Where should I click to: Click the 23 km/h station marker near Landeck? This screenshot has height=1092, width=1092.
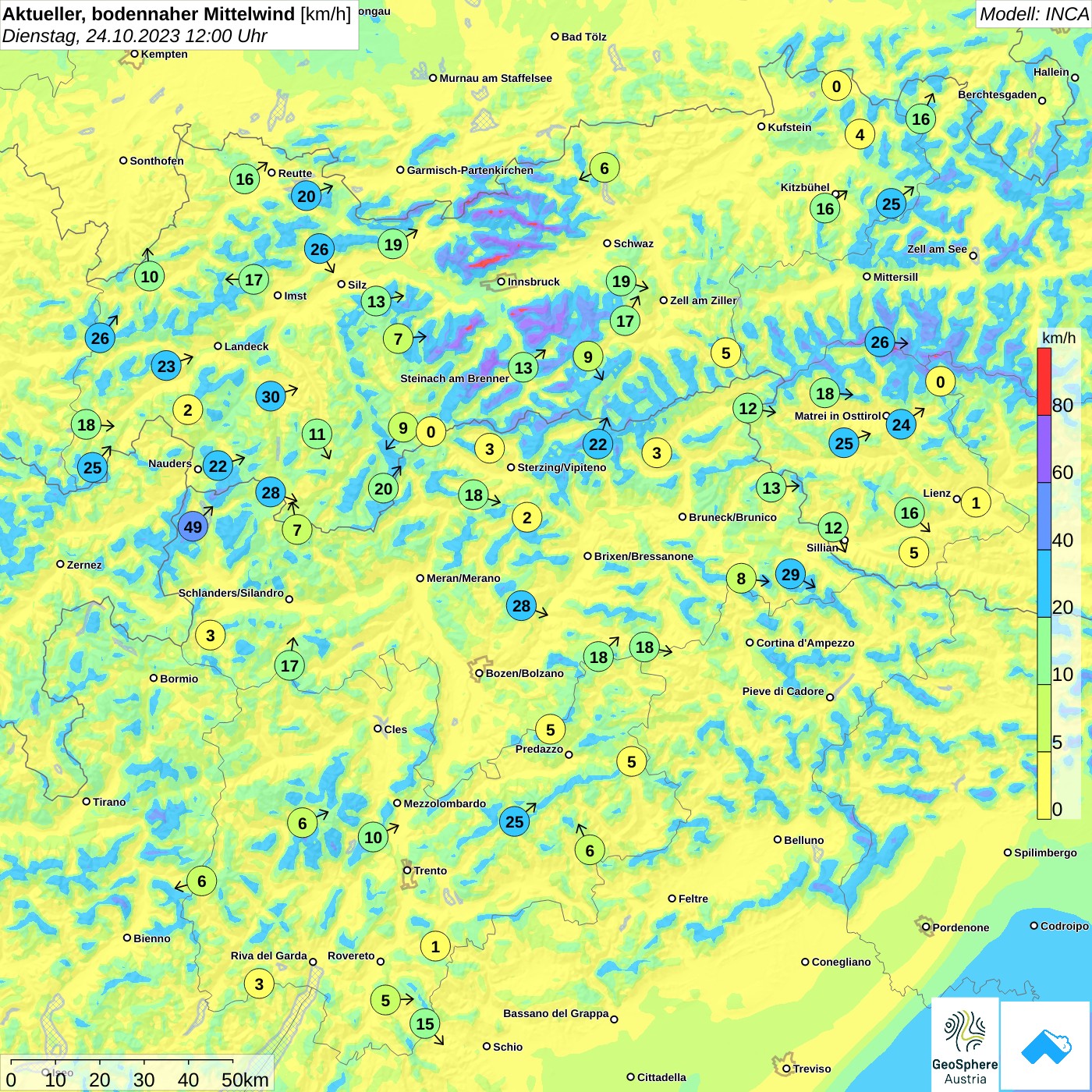click(x=166, y=366)
